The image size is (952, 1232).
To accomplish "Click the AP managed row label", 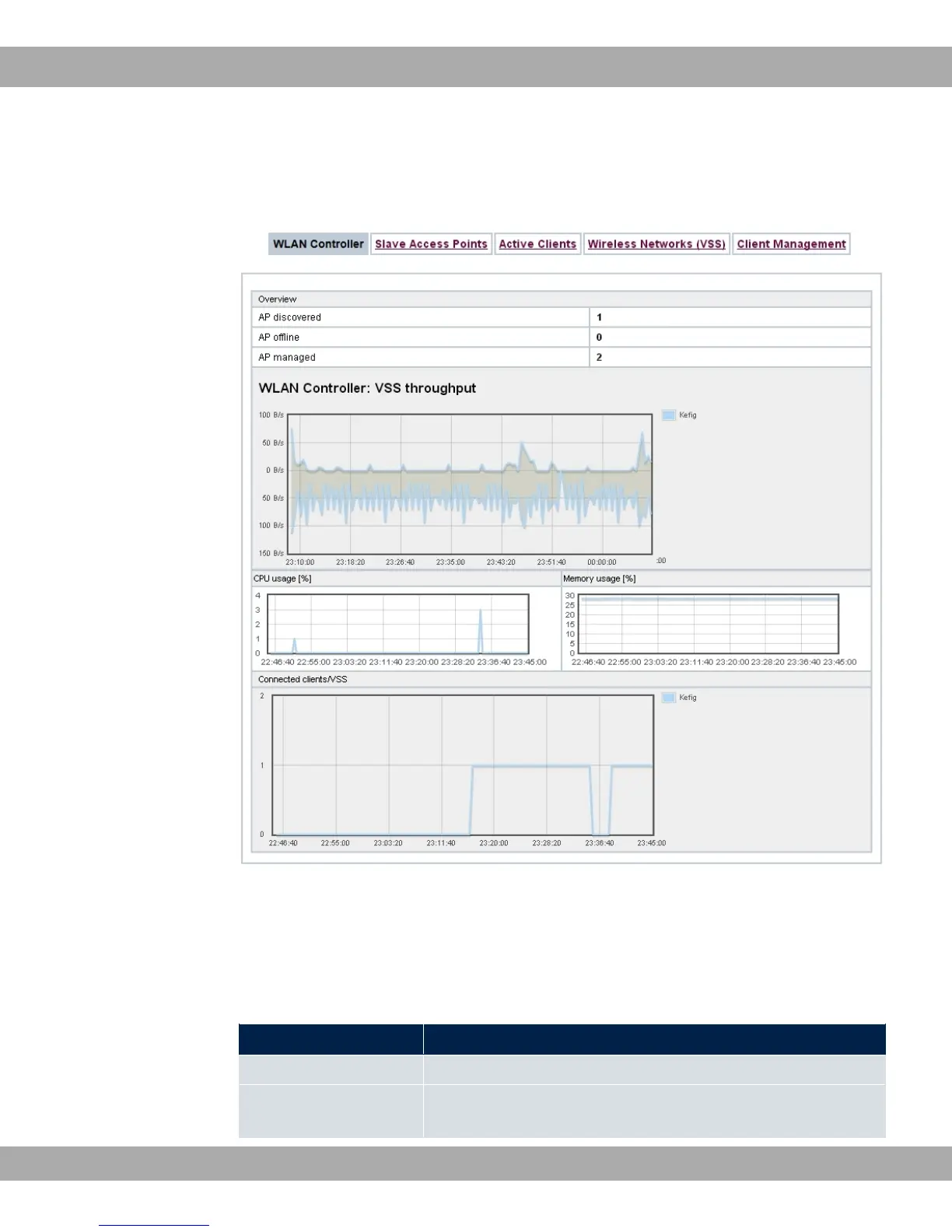I will pos(287,358).
